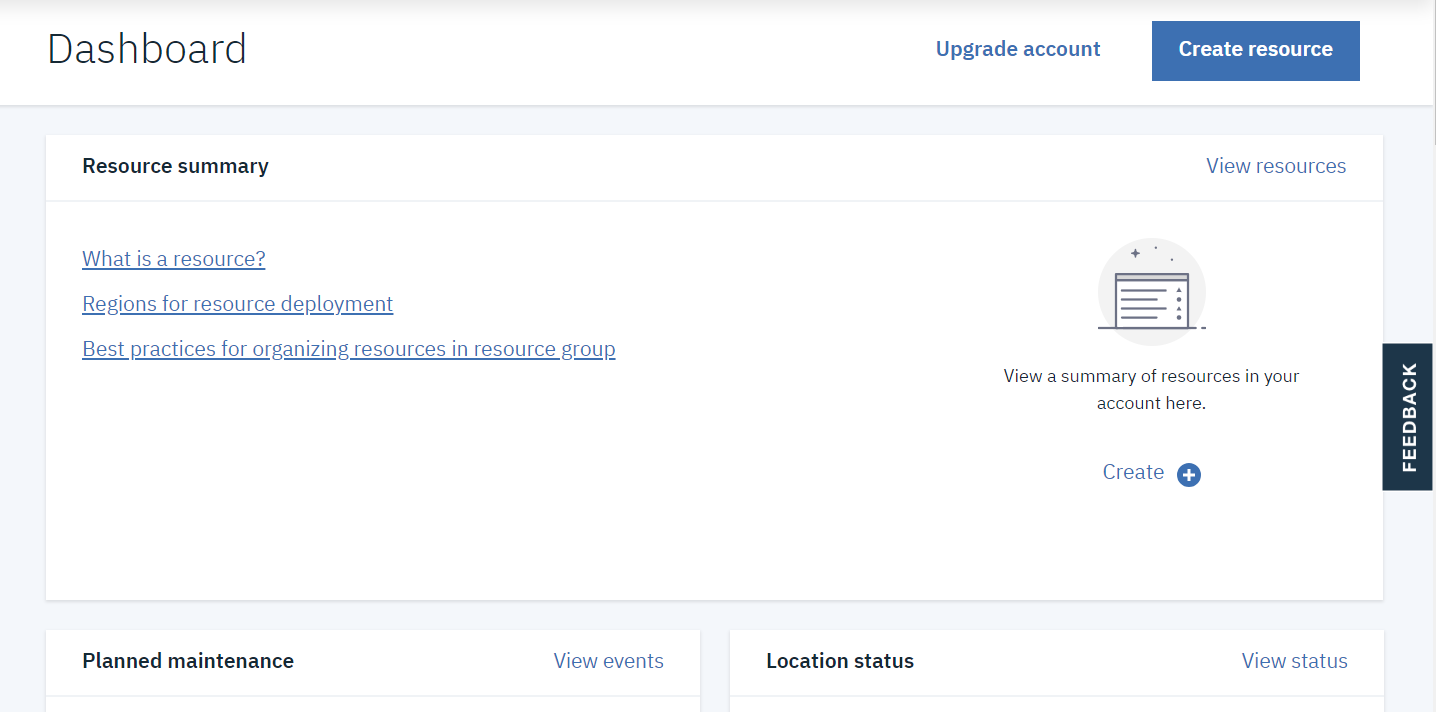The width and height of the screenshot is (1436, 712).
Task: Click the Dashboard page title
Action: tap(147, 49)
